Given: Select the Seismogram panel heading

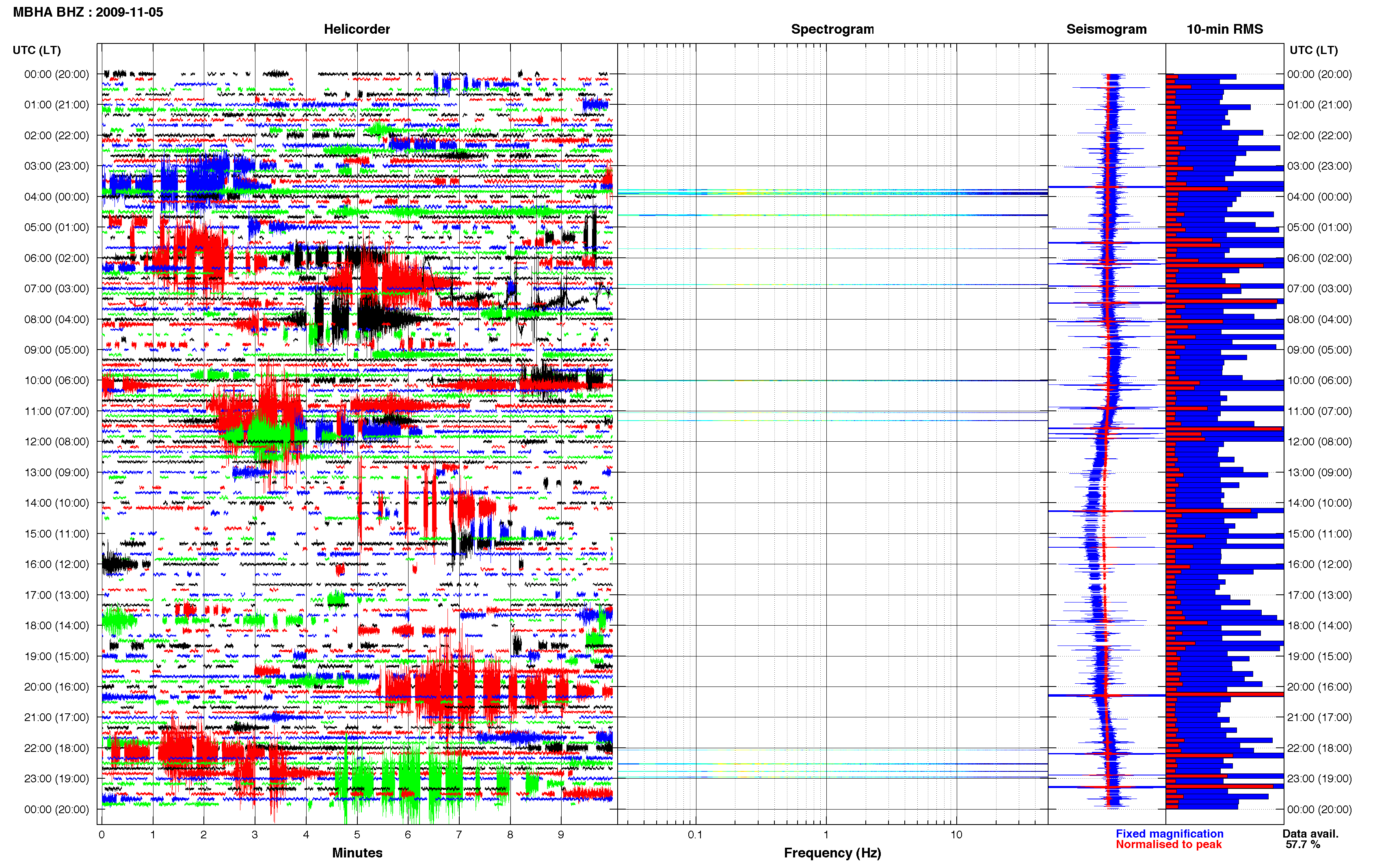Looking at the screenshot, I should click(1106, 29).
